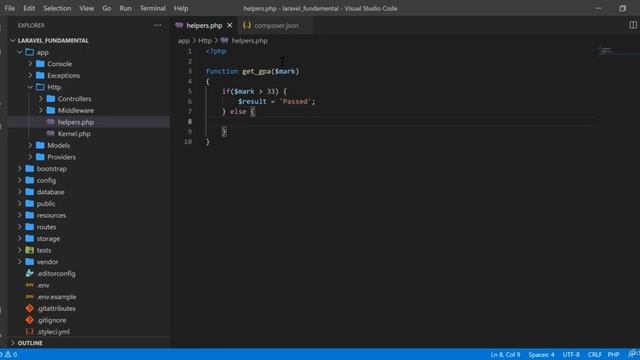Click Http in the breadcrumb path
The height and width of the screenshot is (360, 640).
205,40
